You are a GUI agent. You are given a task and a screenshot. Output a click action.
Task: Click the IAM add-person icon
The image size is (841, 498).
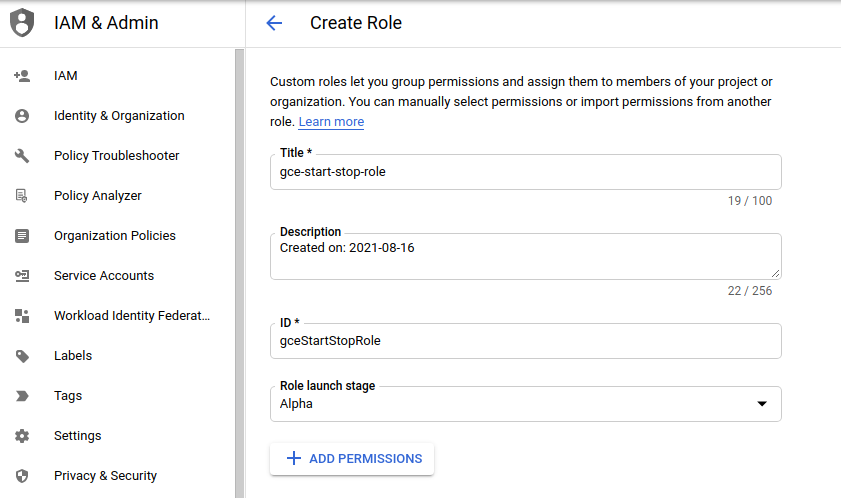[22, 76]
